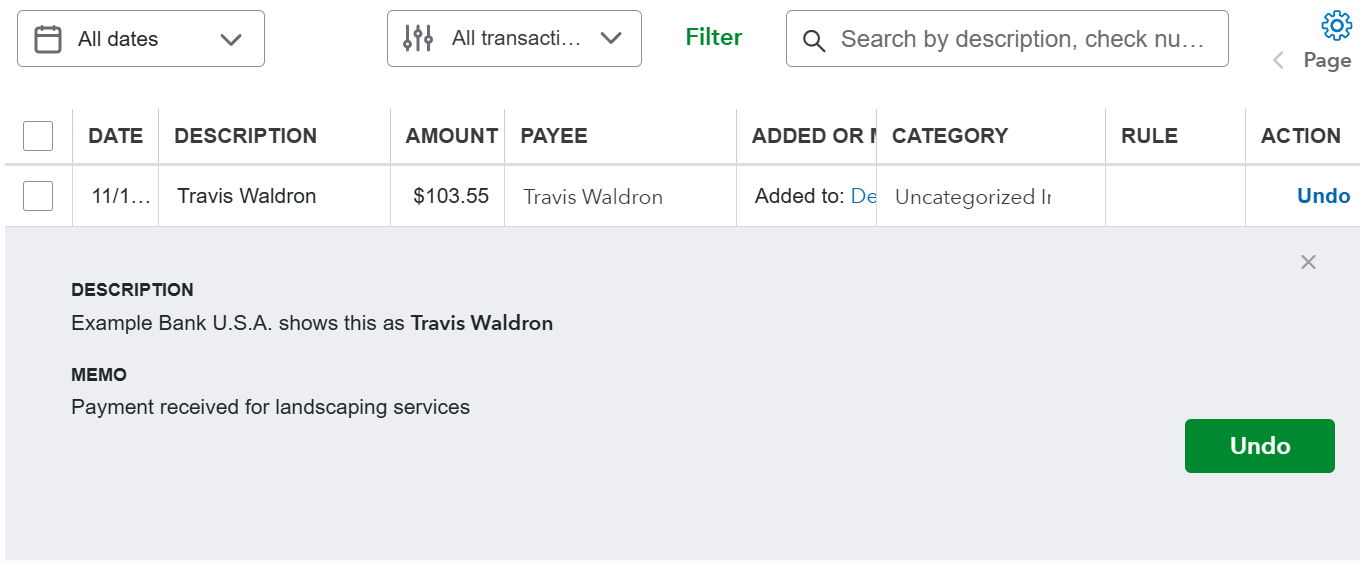This screenshot has height=562, width=1360.
Task: Click the sliders icon in transactions filter
Action: pos(418,39)
